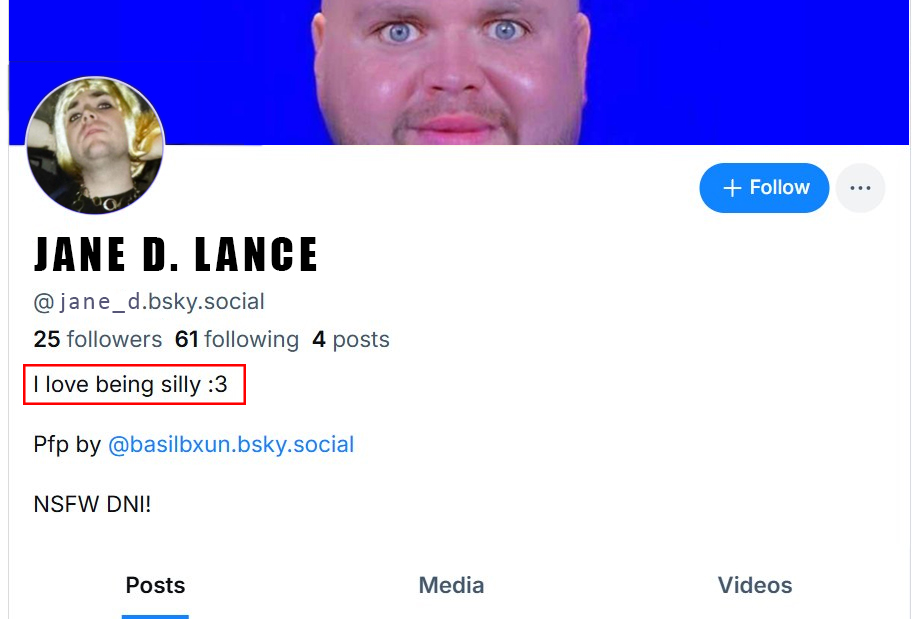The width and height of the screenshot is (912, 619).
Task: Click the blue underline beneath Posts tab
Action: 155,617
